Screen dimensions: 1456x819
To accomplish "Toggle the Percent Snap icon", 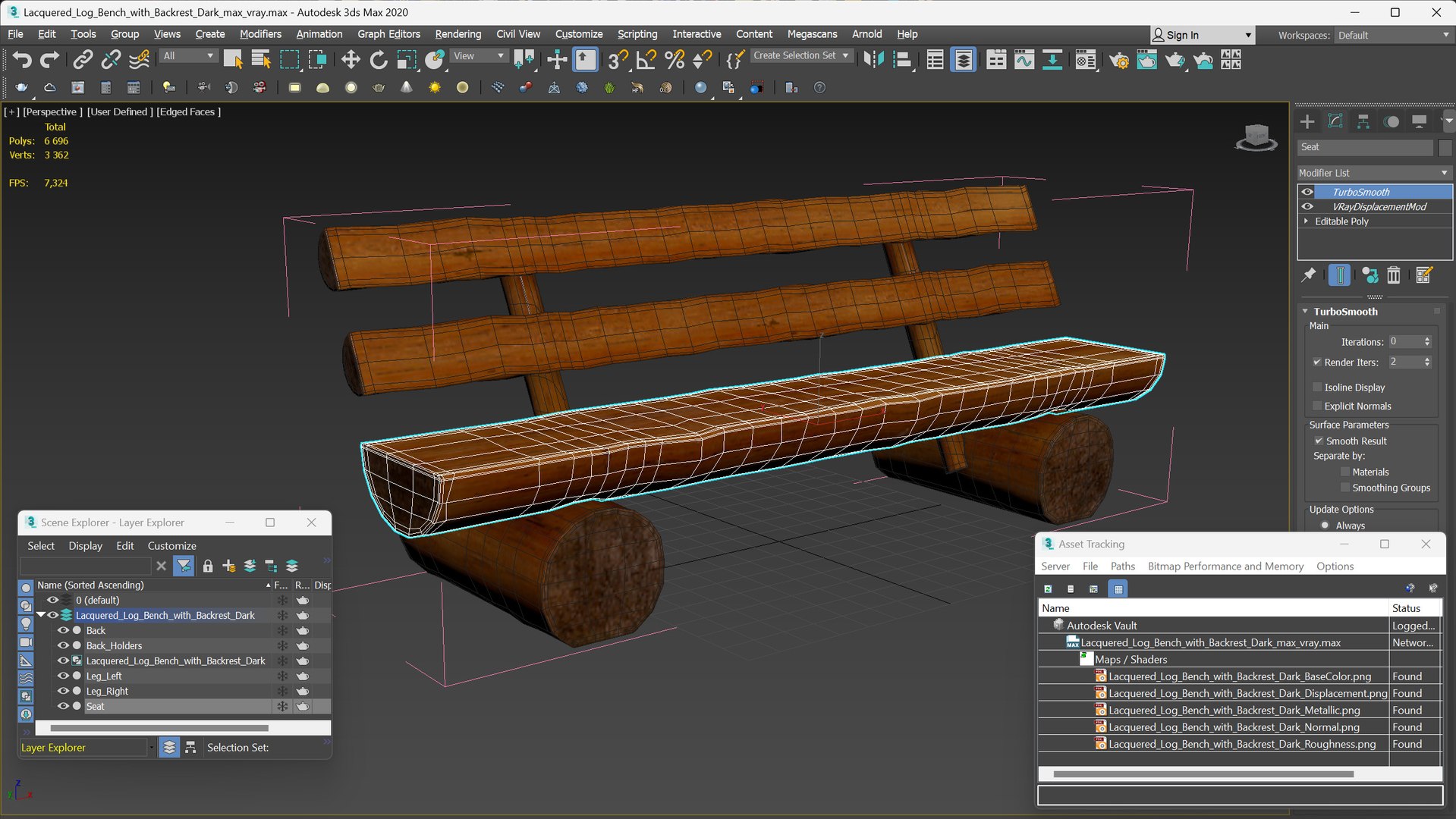I will click(x=675, y=59).
